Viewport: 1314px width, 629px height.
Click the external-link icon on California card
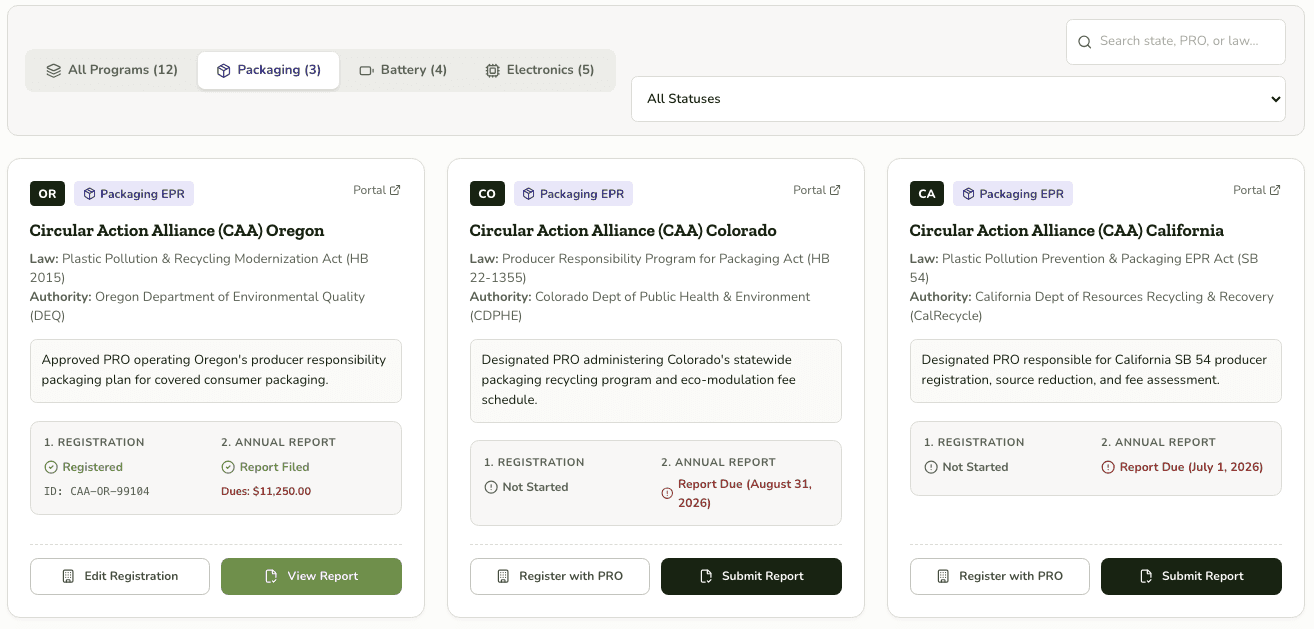click(1275, 190)
